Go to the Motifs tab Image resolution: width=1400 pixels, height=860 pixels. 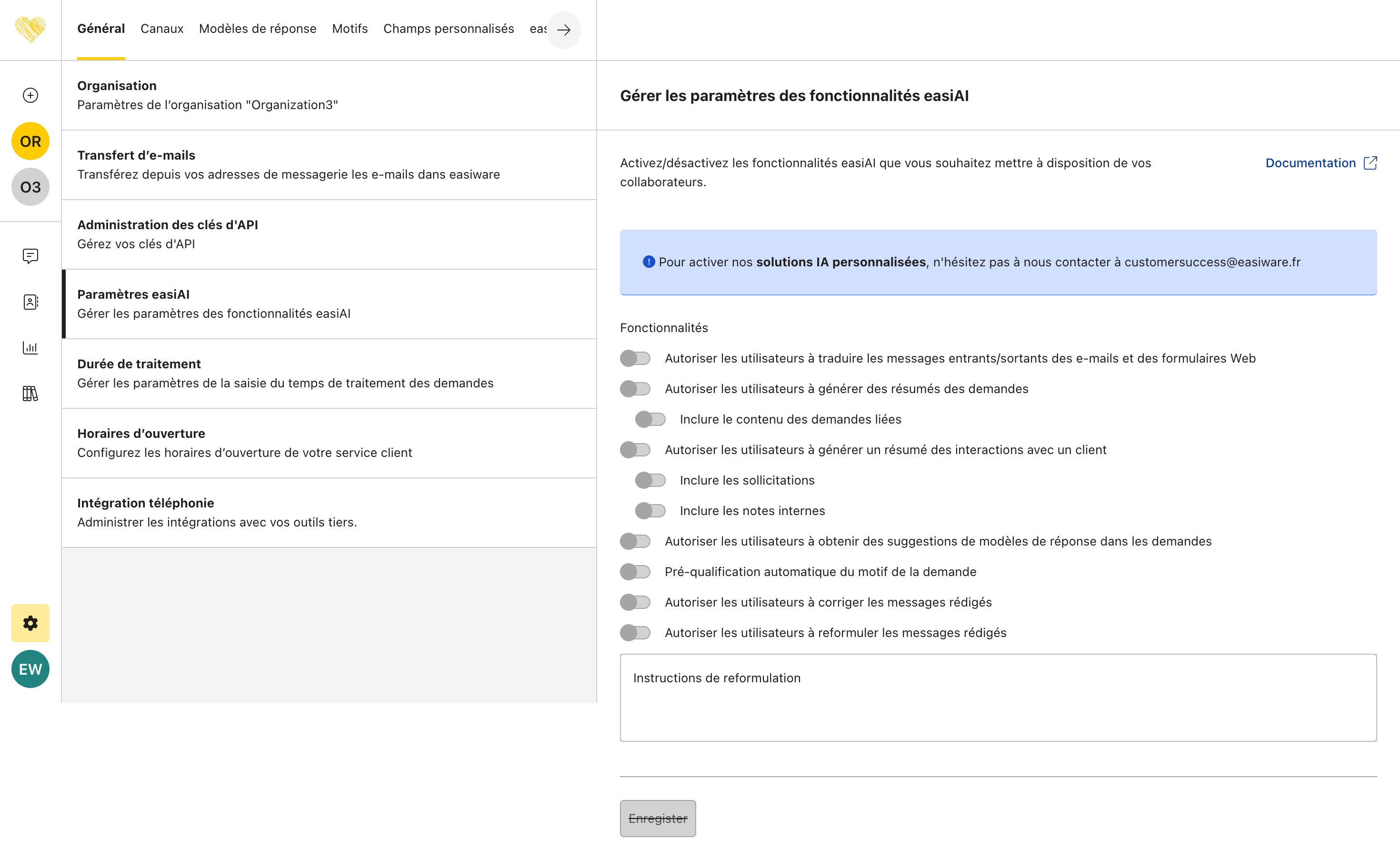click(x=350, y=29)
